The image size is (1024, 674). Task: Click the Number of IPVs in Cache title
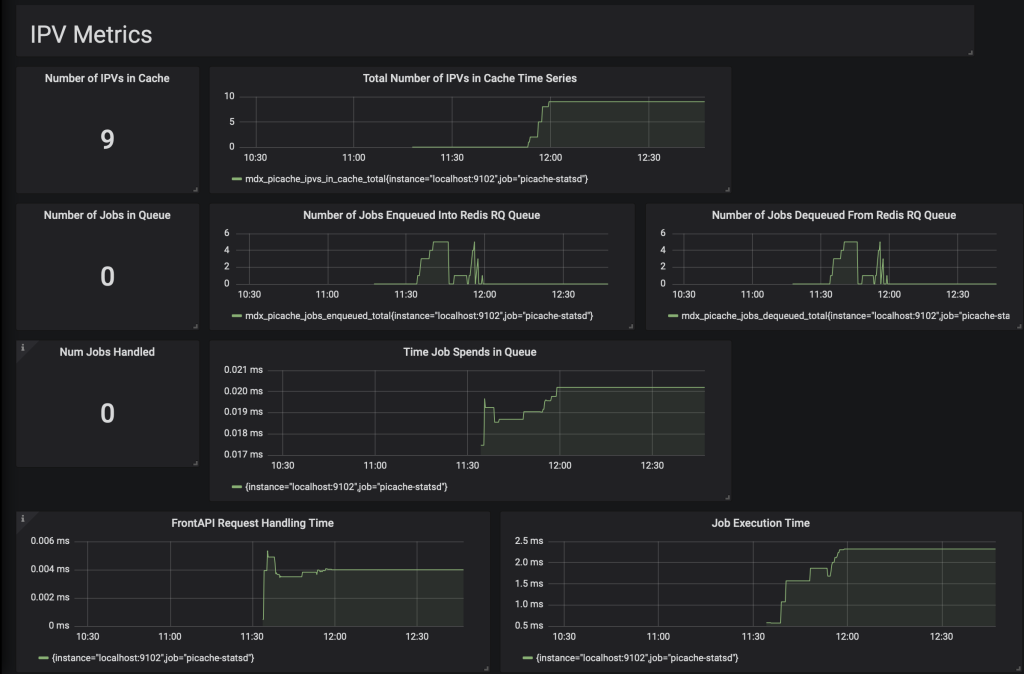(107, 78)
